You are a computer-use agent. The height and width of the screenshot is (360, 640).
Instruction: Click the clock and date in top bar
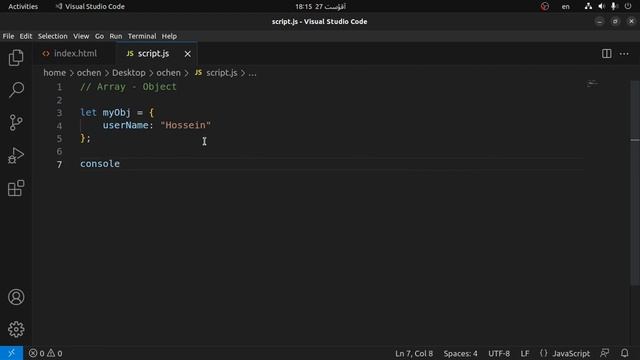pos(320,7)
